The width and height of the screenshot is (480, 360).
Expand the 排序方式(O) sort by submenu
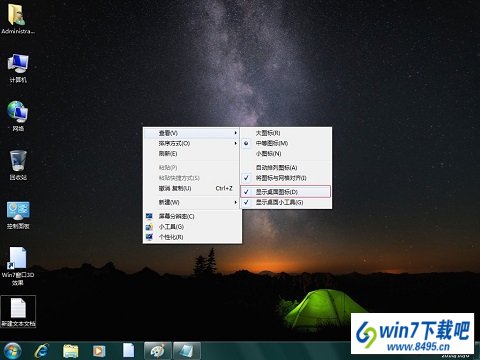click(x=192, y=143)
